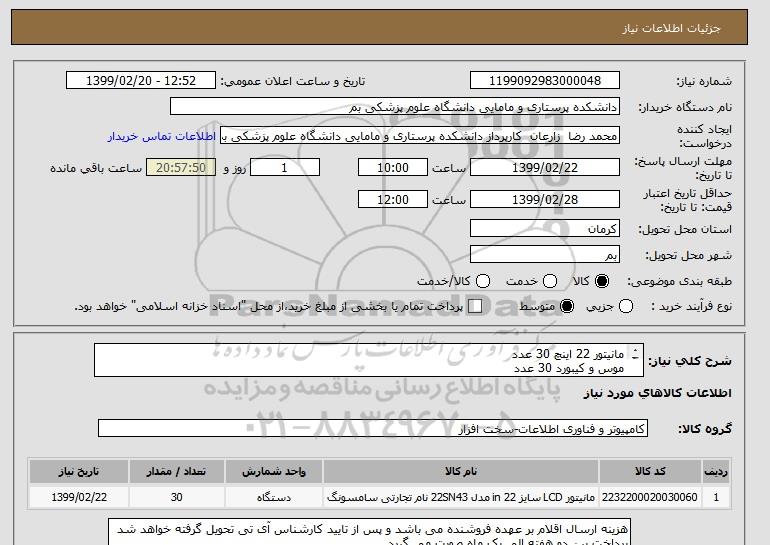Click the جزئیات اطلاعات نیاز header title
Image resolution: width=770 pixels, height=545 pixels.
671,28
